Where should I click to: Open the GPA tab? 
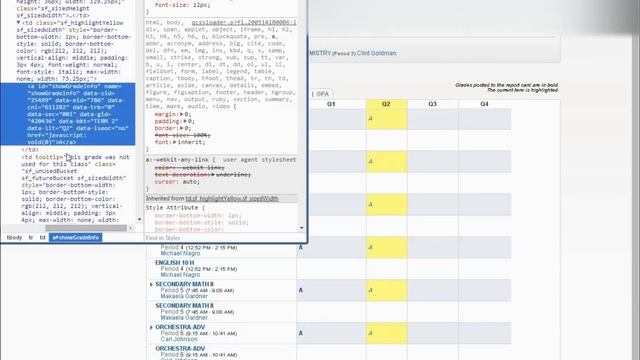(322, 94)
